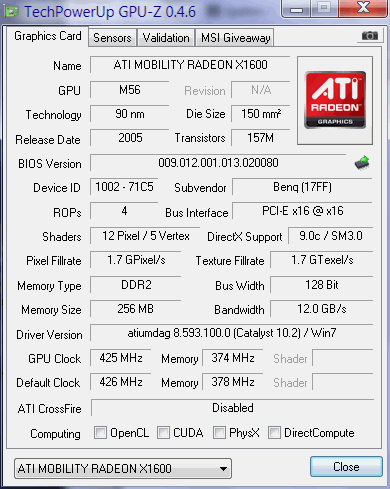Check the PhysX checkbox
Viewport: 390px width, 489px height.
219,433
